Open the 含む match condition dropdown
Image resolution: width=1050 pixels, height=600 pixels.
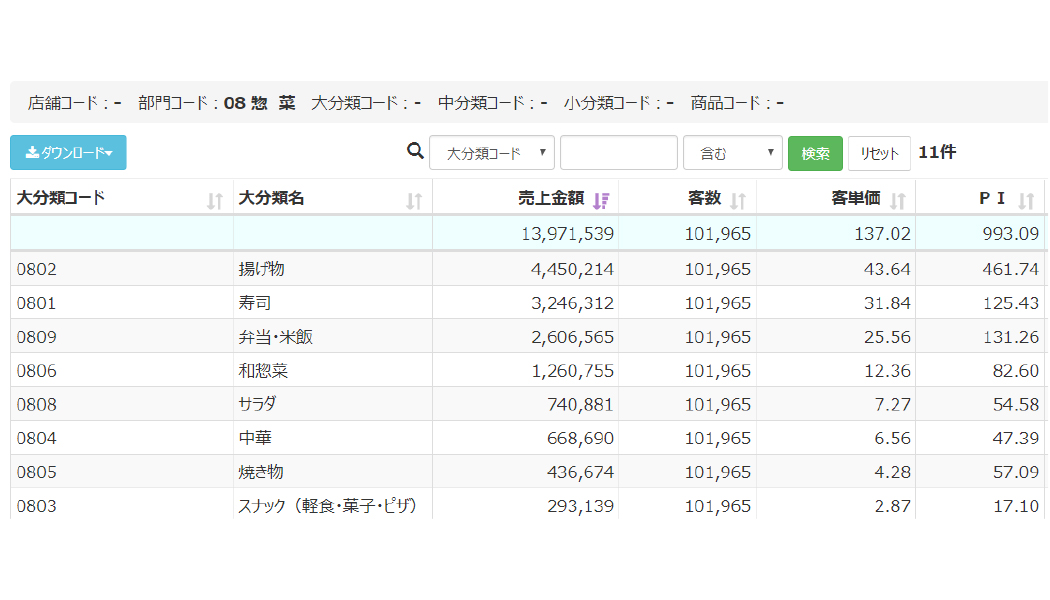coord(732,153)
